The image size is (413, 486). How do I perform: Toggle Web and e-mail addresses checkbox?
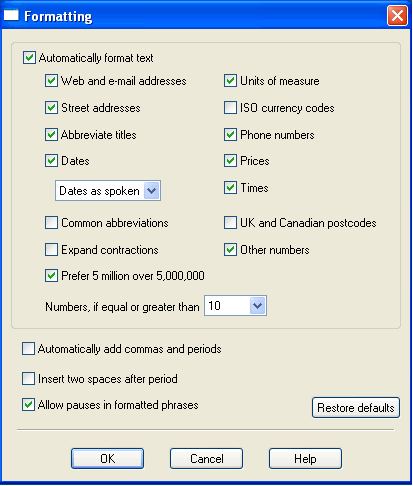point(51,81)
